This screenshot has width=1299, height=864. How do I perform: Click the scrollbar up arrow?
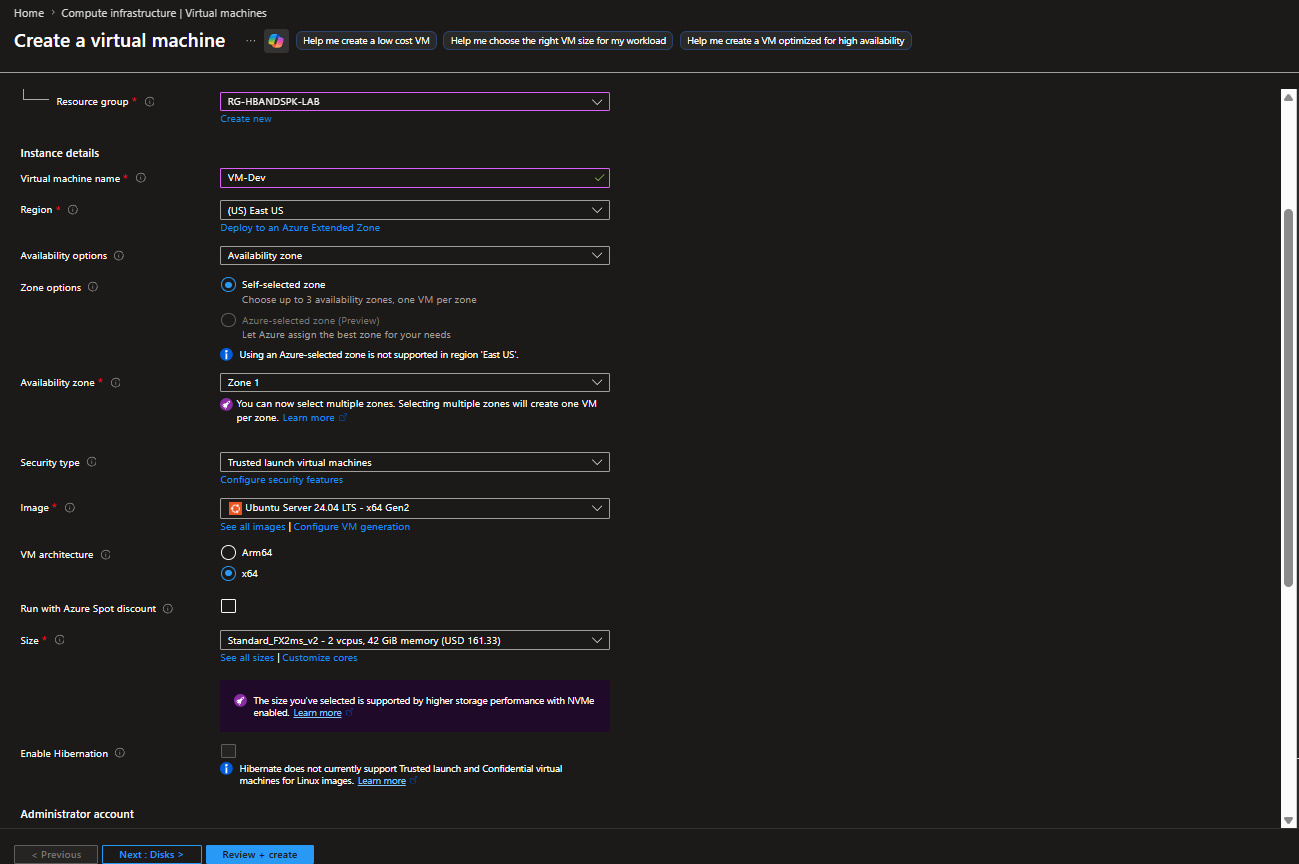1288,95
